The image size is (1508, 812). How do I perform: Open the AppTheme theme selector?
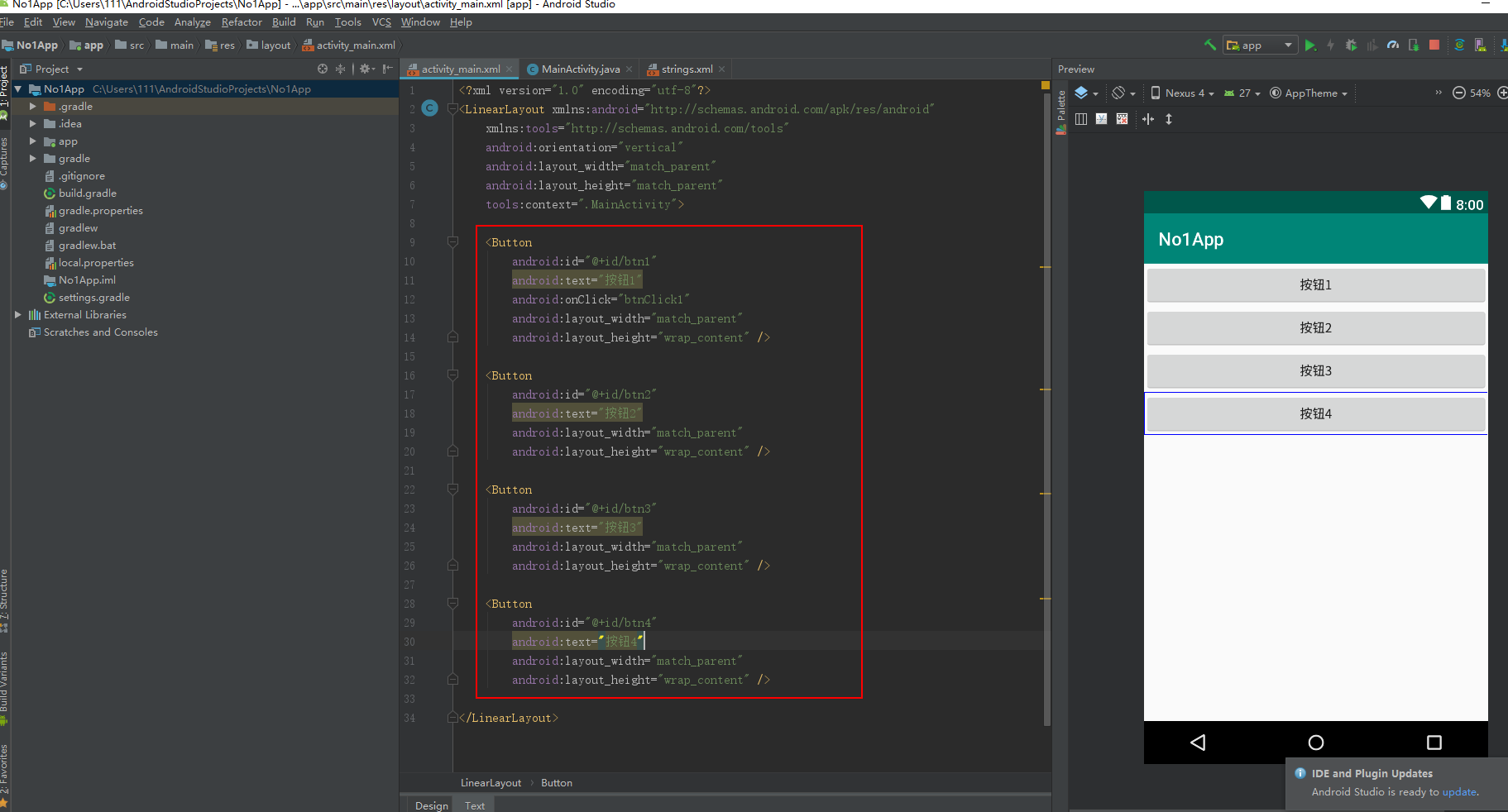tap(1309, 93)
